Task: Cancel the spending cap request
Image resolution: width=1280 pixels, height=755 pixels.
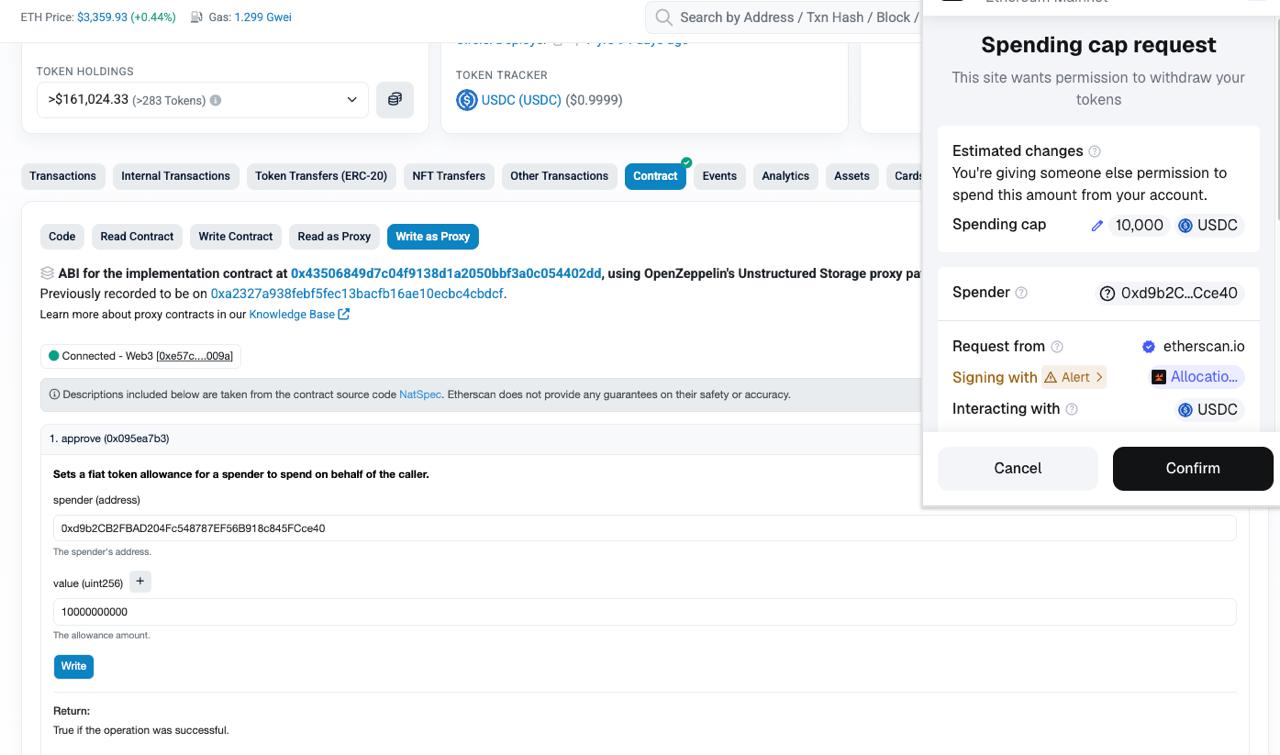Action: click(x=1017, y=468)
